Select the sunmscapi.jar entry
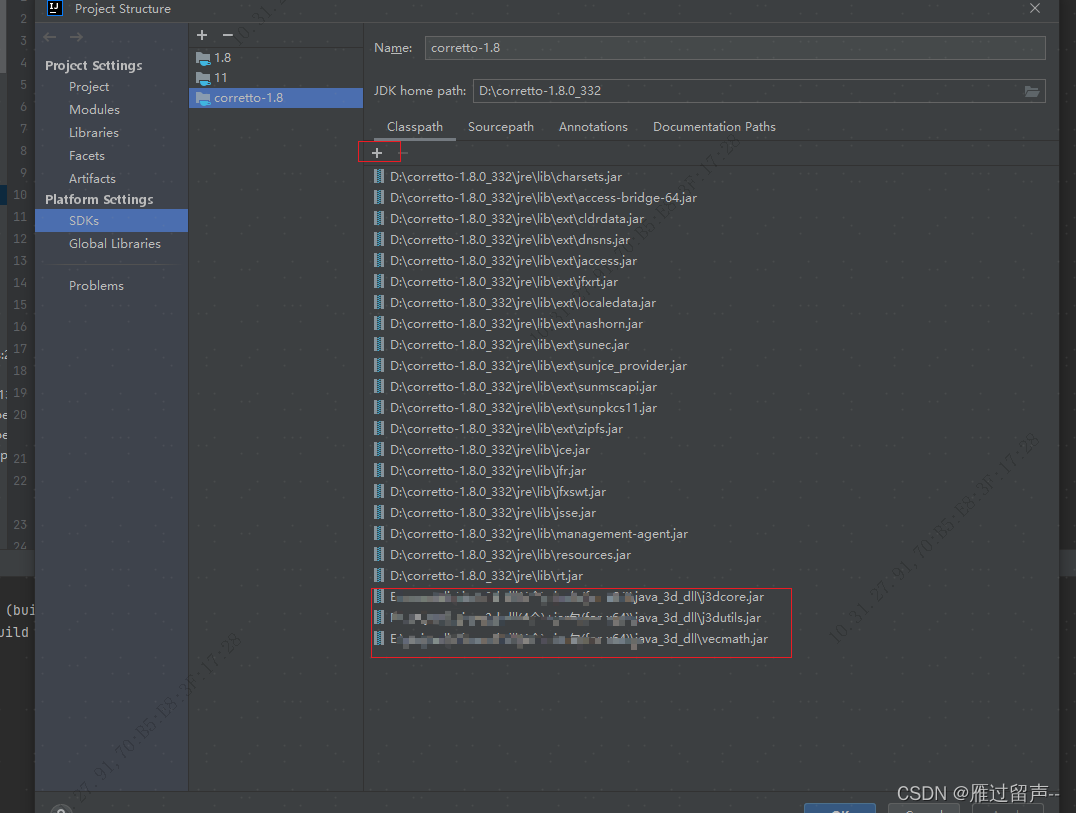1076x813 pixels. click(711, 386)
